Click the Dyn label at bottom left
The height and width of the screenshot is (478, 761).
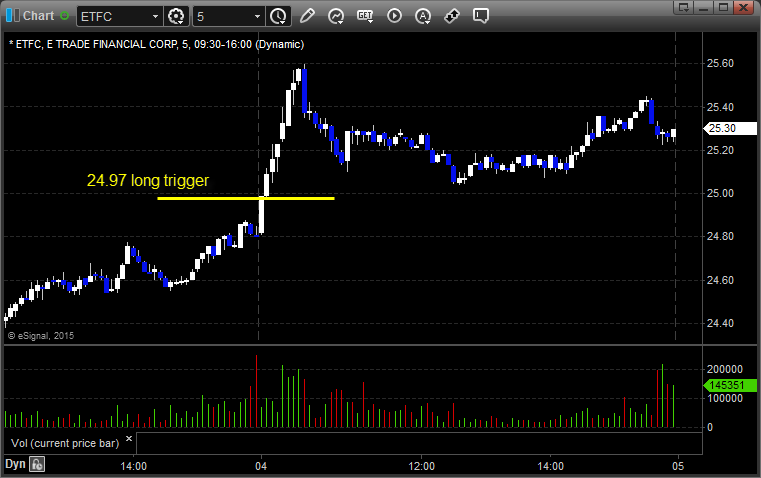click(x=15, y=464)
